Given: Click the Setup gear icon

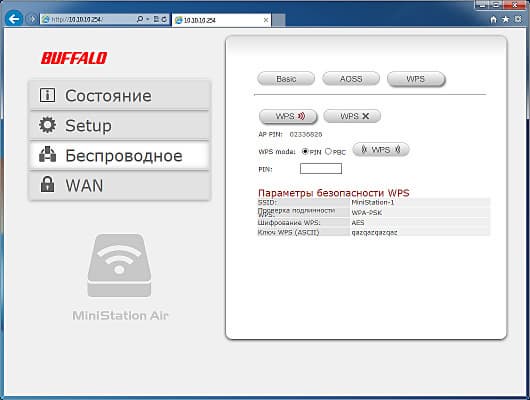Looking at the screenshot, I should pos(47,125).
